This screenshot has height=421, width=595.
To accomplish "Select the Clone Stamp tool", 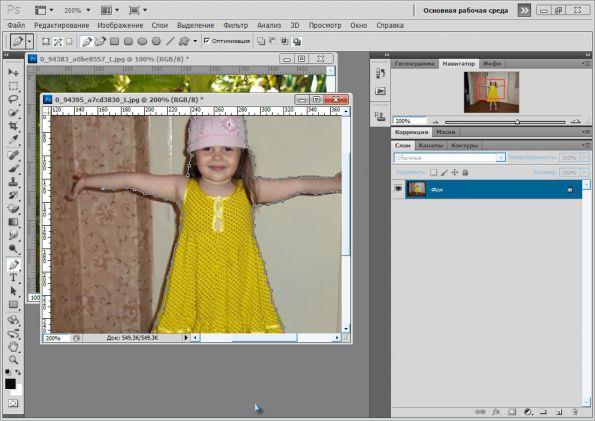I will point(13,181).
